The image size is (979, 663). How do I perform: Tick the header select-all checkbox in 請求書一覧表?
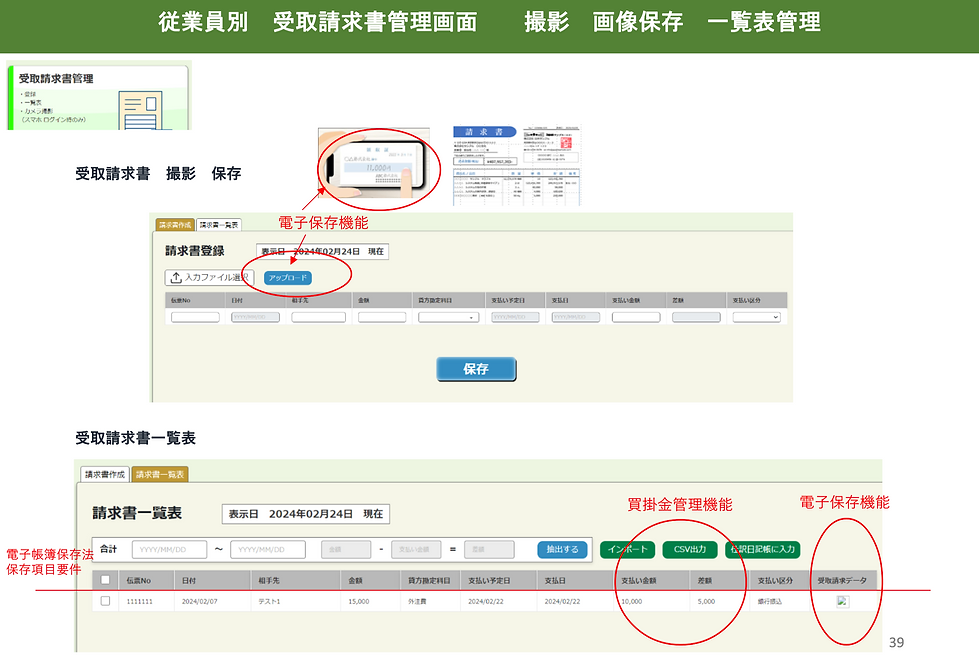tap(106, 580)
